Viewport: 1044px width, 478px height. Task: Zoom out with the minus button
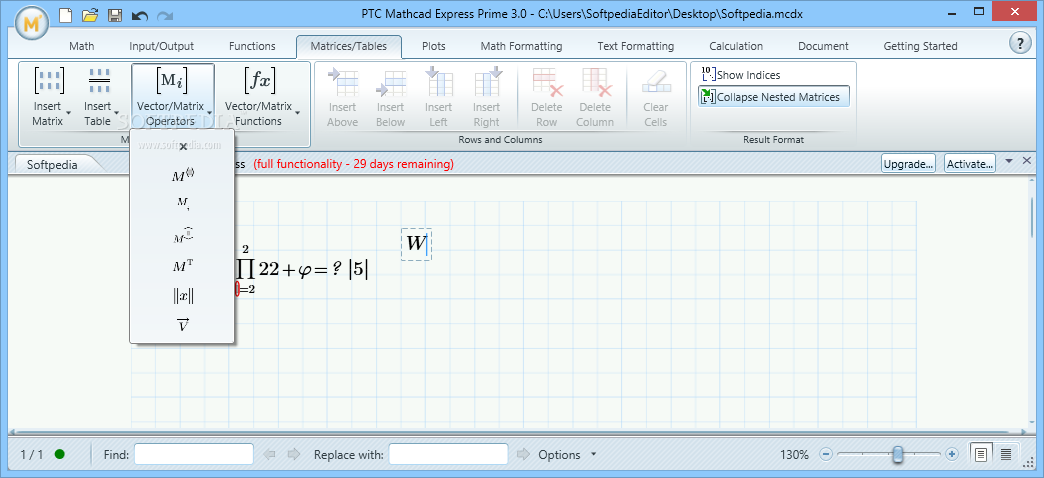(x=826, y=455)
